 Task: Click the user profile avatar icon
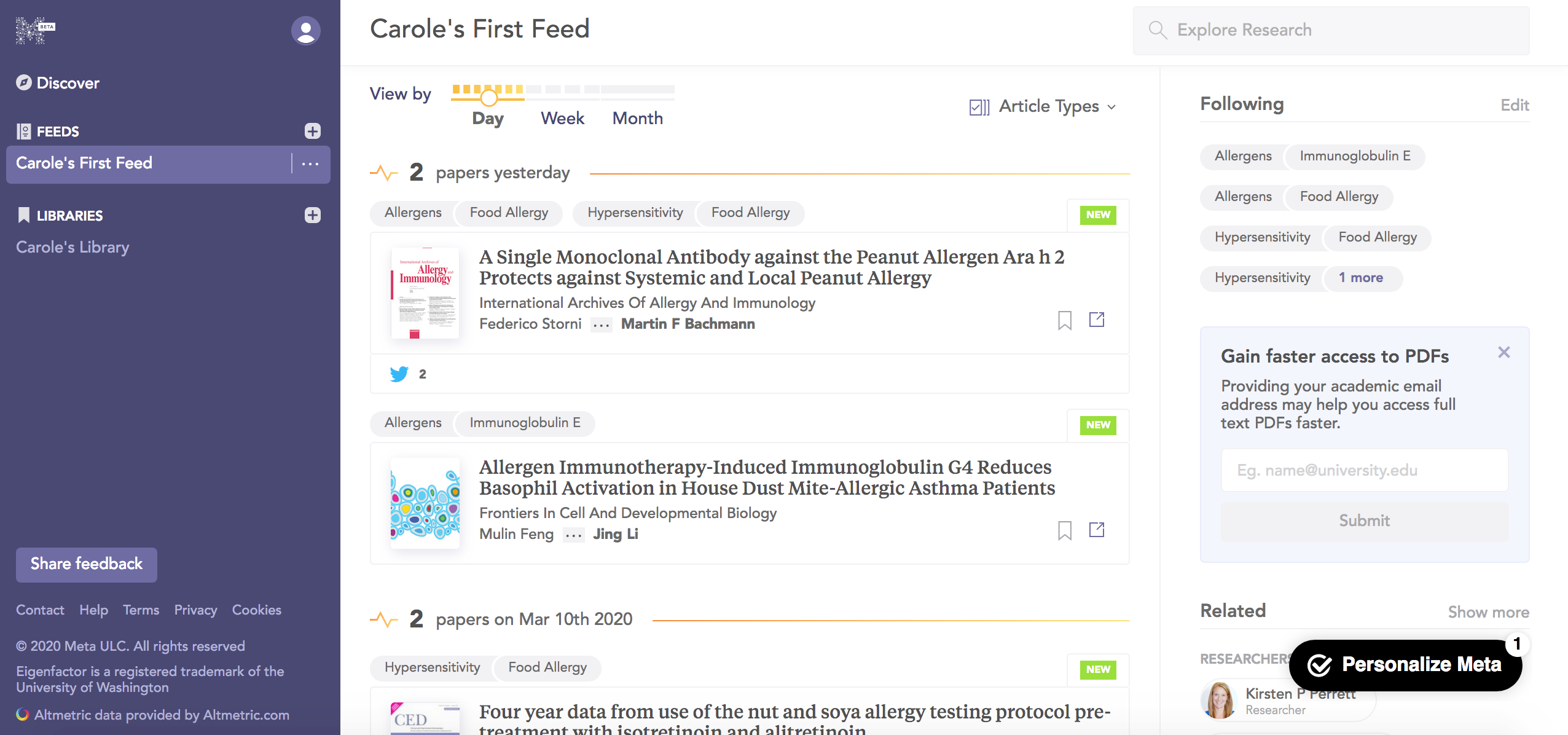click(305, 30)
